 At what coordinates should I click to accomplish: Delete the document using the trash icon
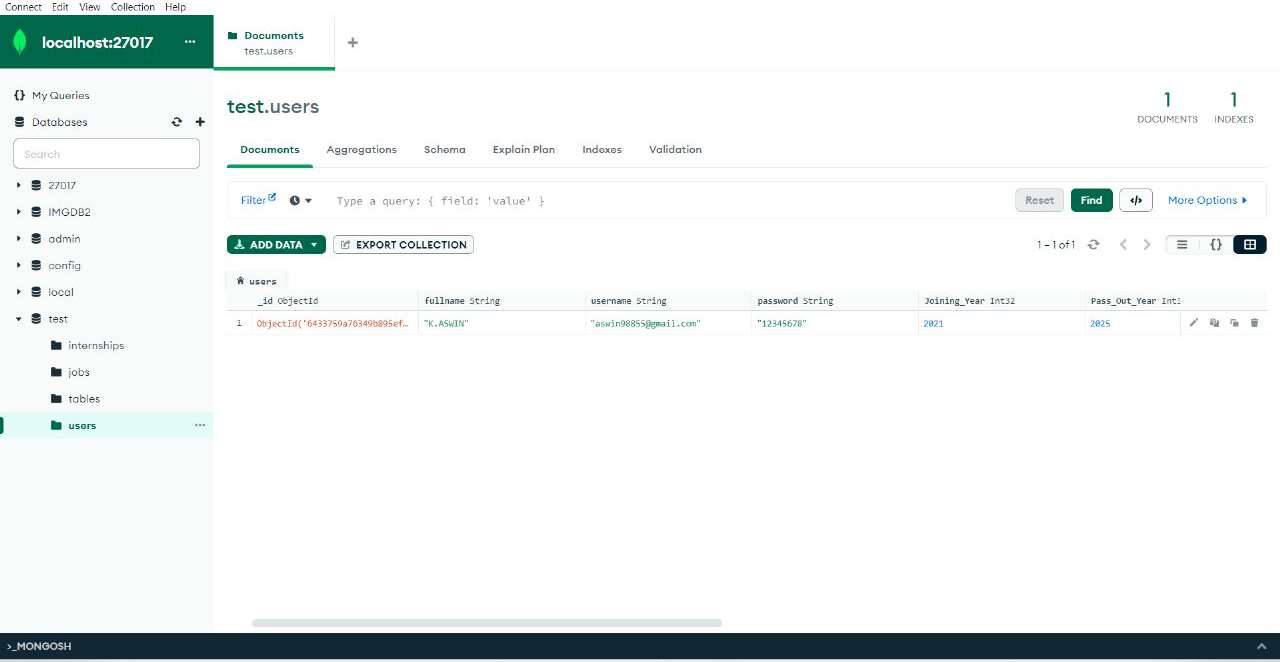[1254, 322]
